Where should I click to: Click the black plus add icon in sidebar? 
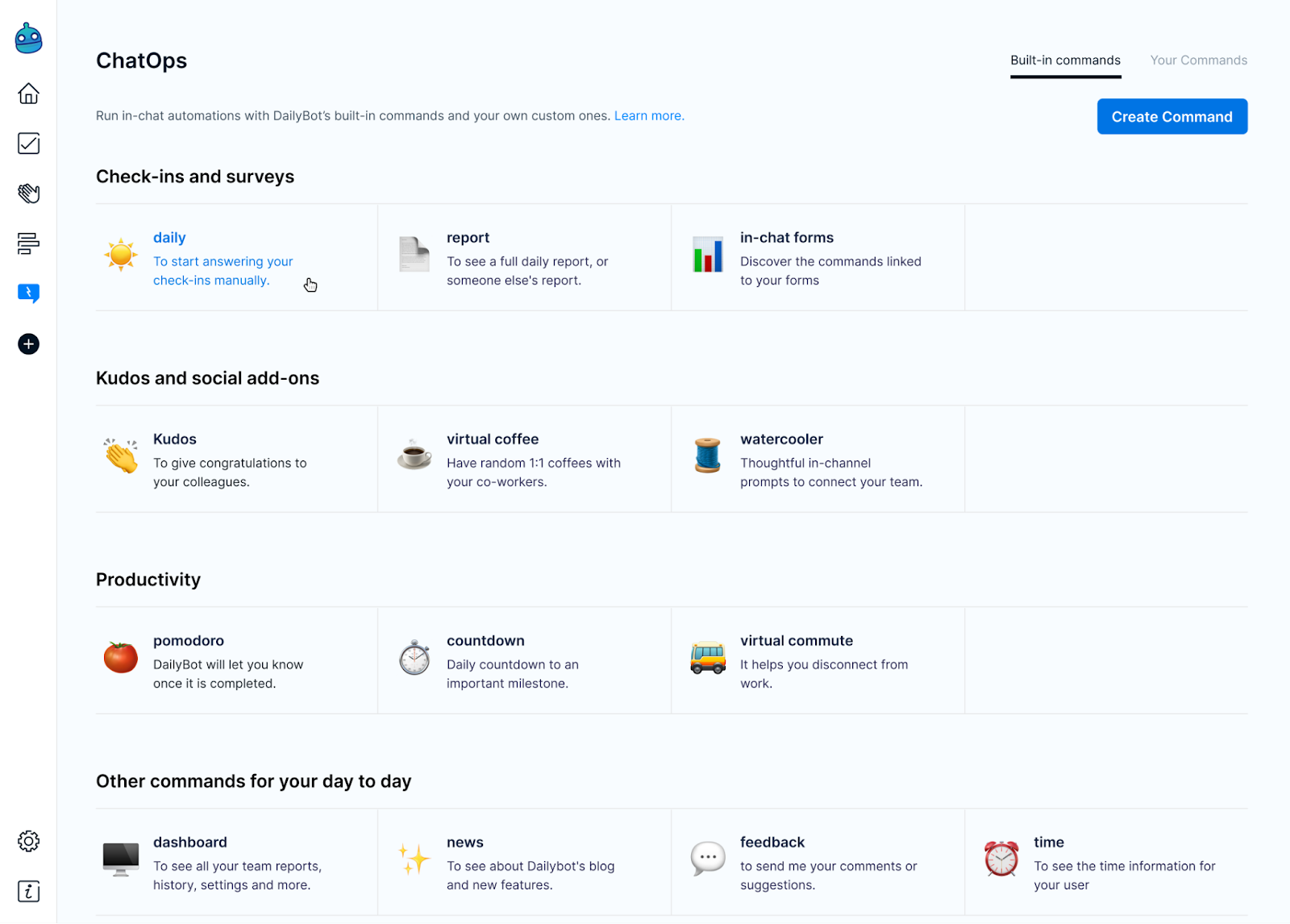(x=28, y=344)
